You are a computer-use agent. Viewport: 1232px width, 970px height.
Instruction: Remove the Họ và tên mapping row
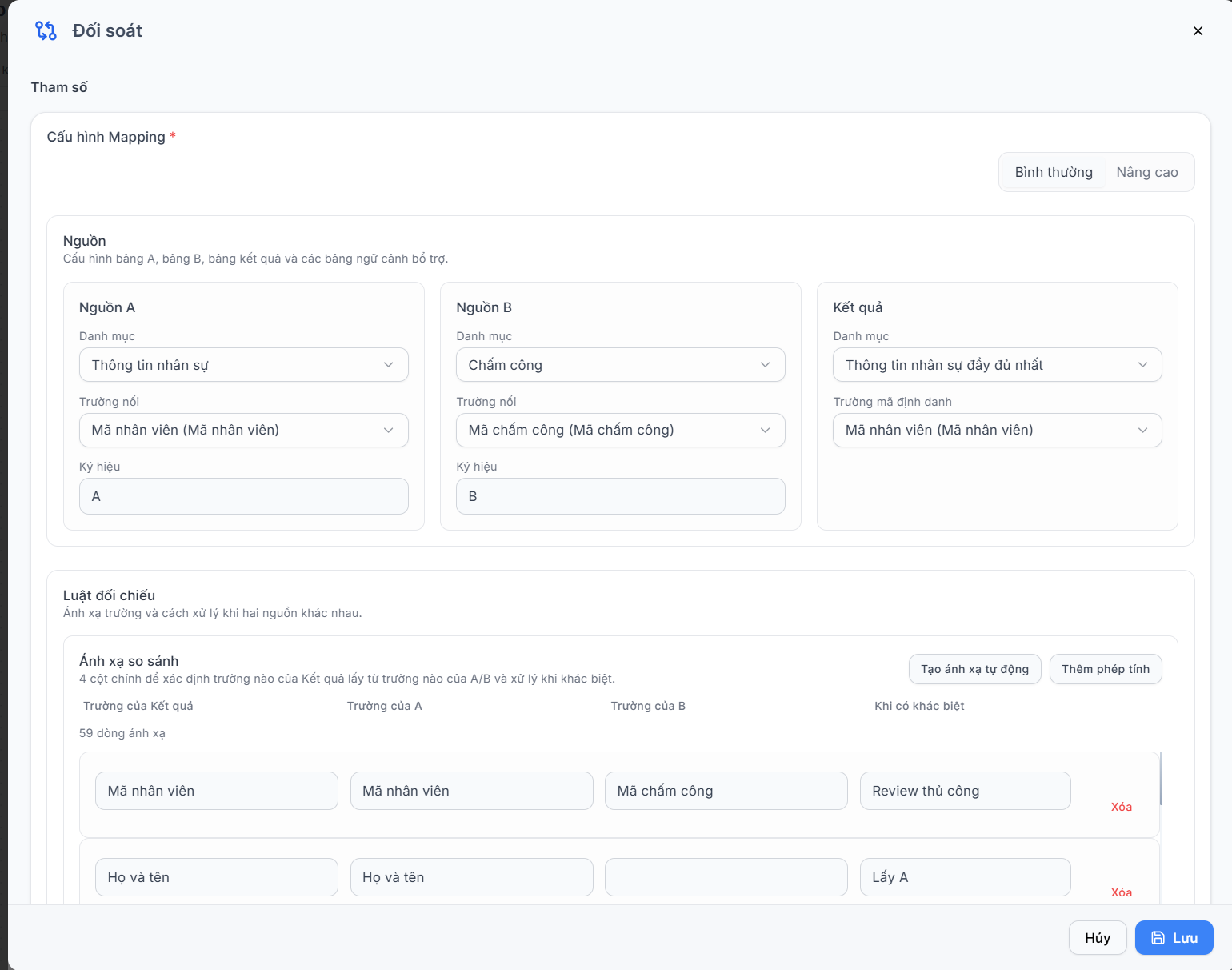pyautogui.click(x=1122, y=892)
